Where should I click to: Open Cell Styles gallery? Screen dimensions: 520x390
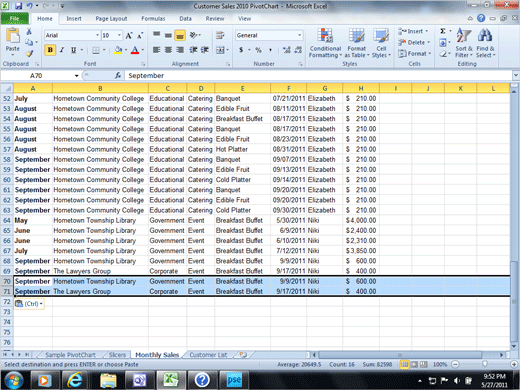(x=381, y=43)
